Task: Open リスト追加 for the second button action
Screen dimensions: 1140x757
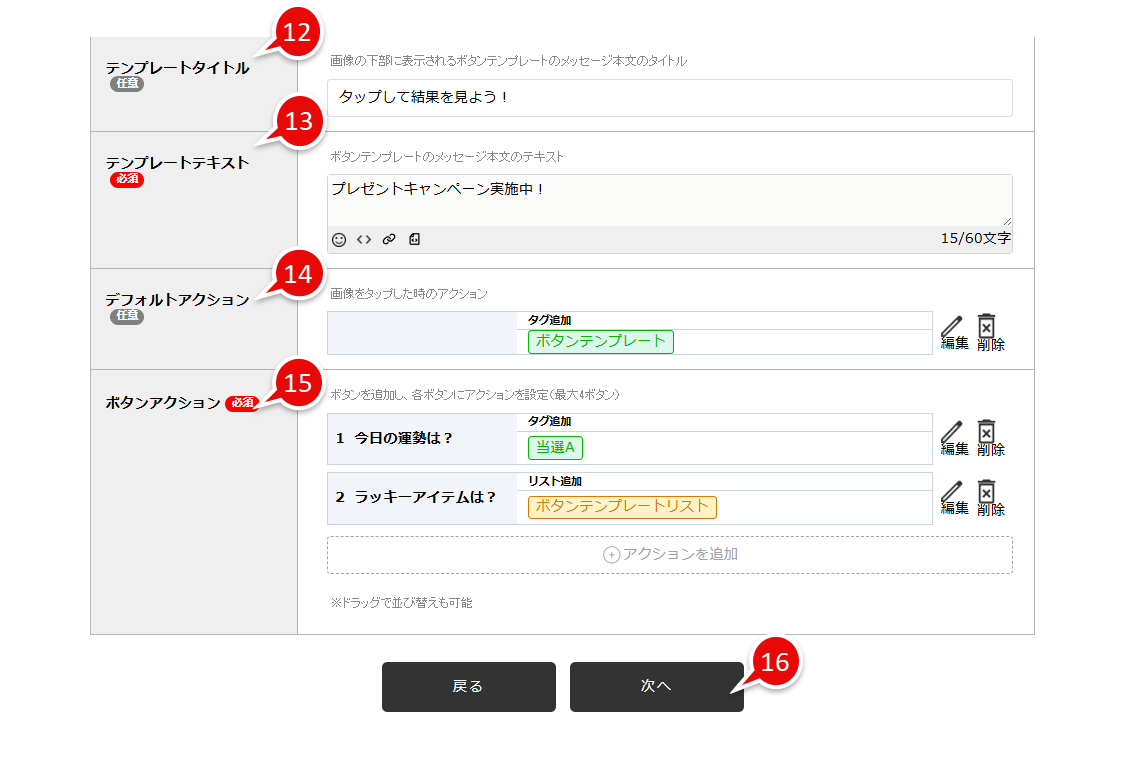Action: [x=556, y=480]
